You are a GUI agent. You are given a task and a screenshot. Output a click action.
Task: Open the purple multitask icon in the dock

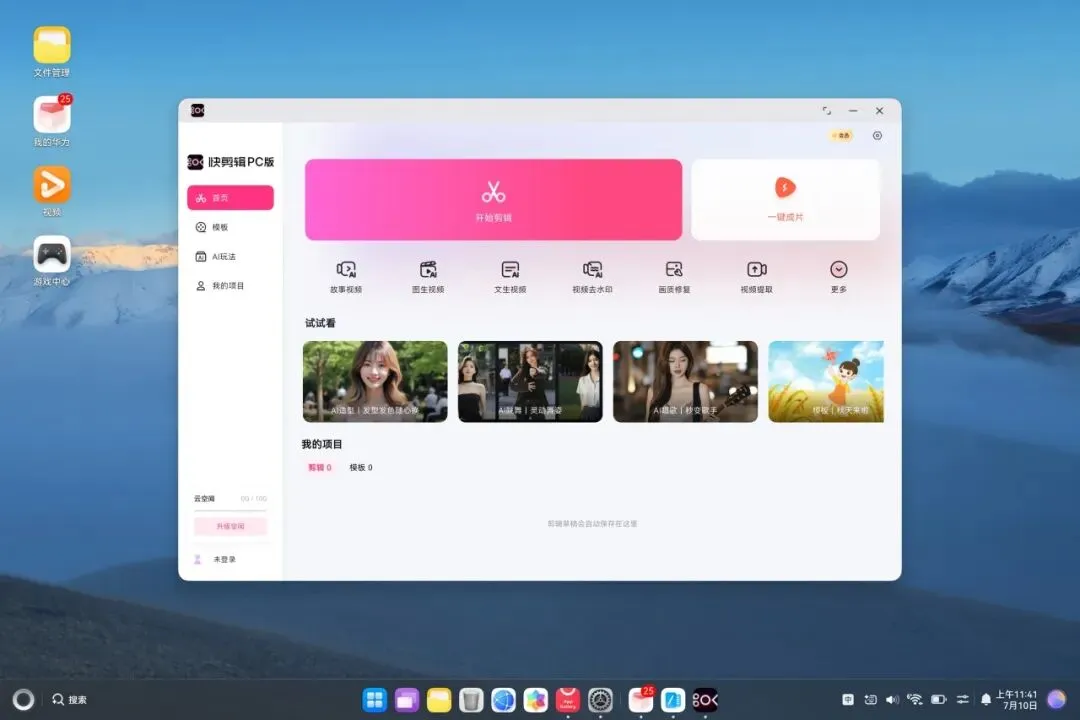coord(406,700)
